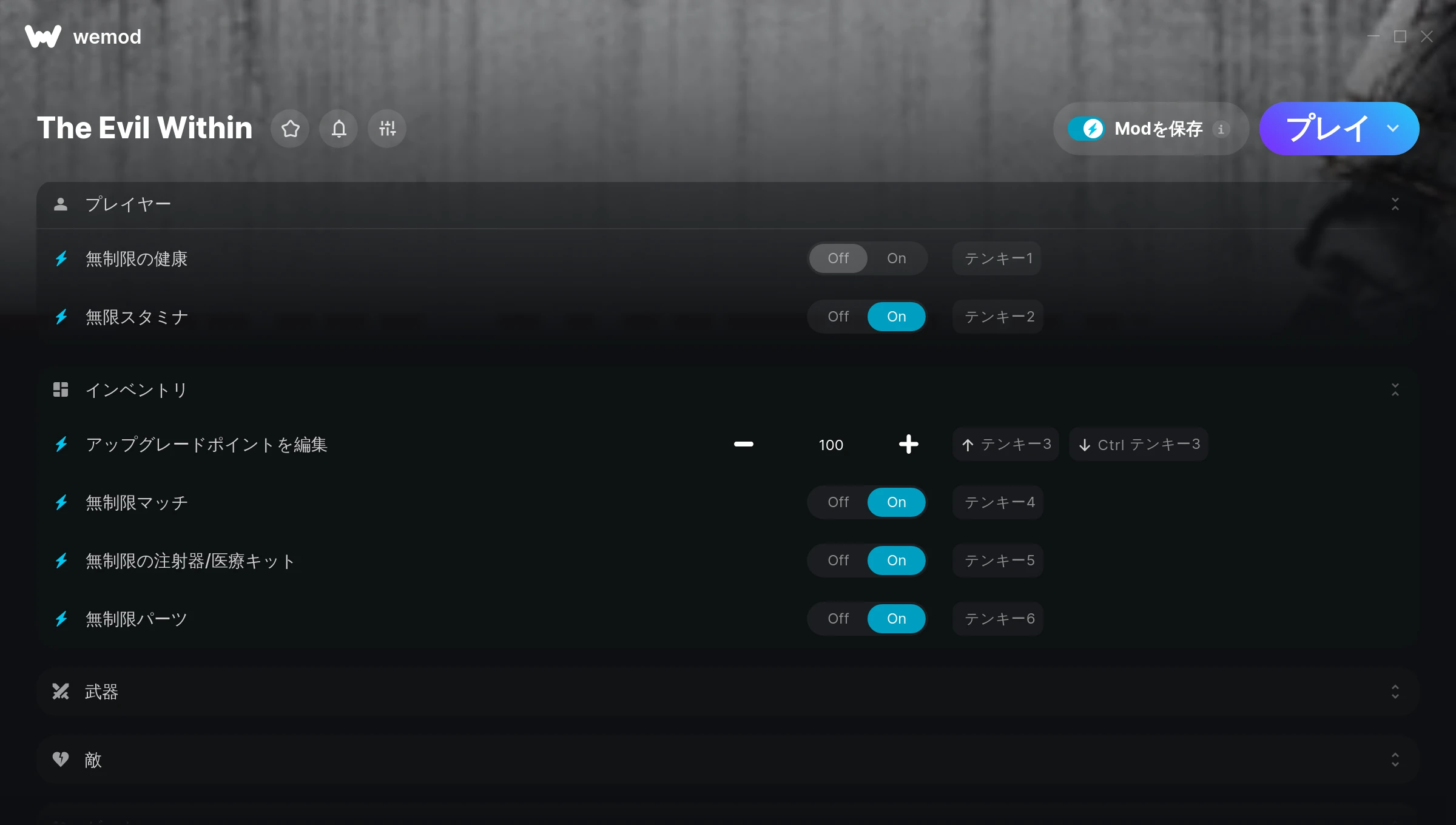The image size is (1456, 825).
Task: Open the sliders settings icon
Action: point(387,129)
